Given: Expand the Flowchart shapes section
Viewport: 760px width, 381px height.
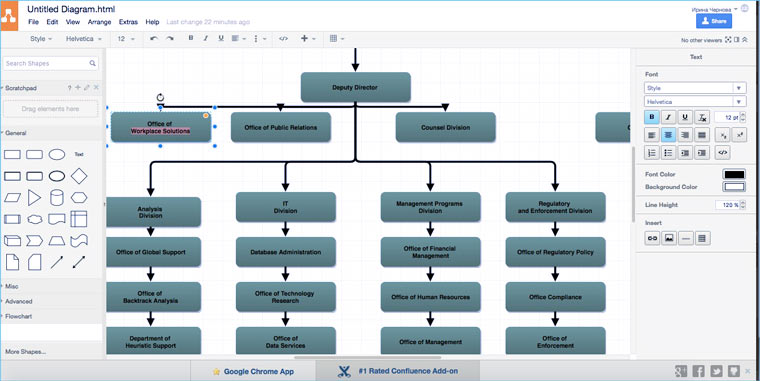Looking at the screenshot, I should pos(18,316).
